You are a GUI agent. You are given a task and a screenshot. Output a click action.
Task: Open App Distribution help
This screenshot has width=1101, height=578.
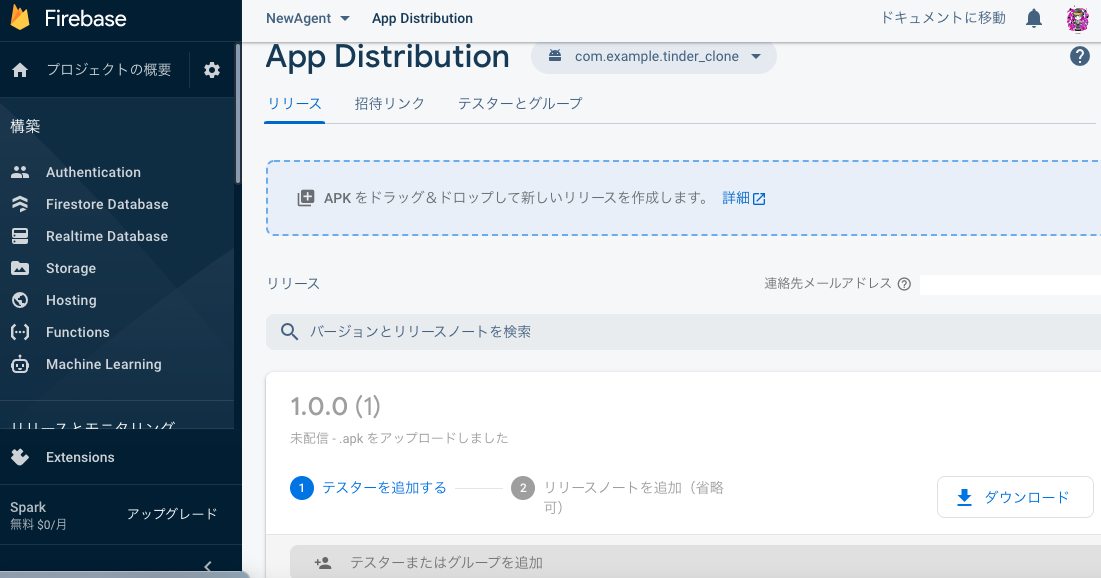[x=1079, y=56]
